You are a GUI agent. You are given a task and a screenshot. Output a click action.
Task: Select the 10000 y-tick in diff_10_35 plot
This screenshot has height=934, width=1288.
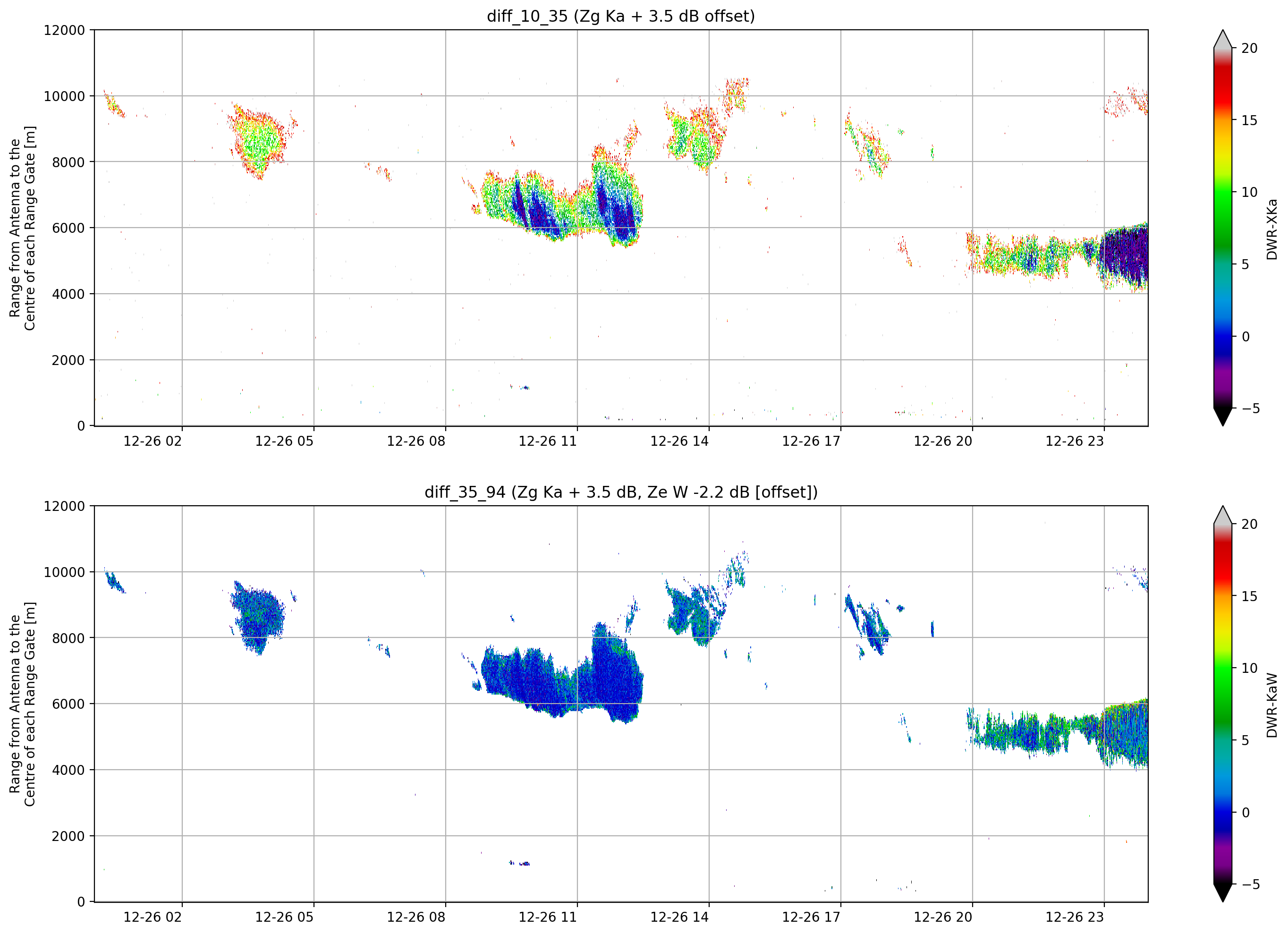point(64,96)
